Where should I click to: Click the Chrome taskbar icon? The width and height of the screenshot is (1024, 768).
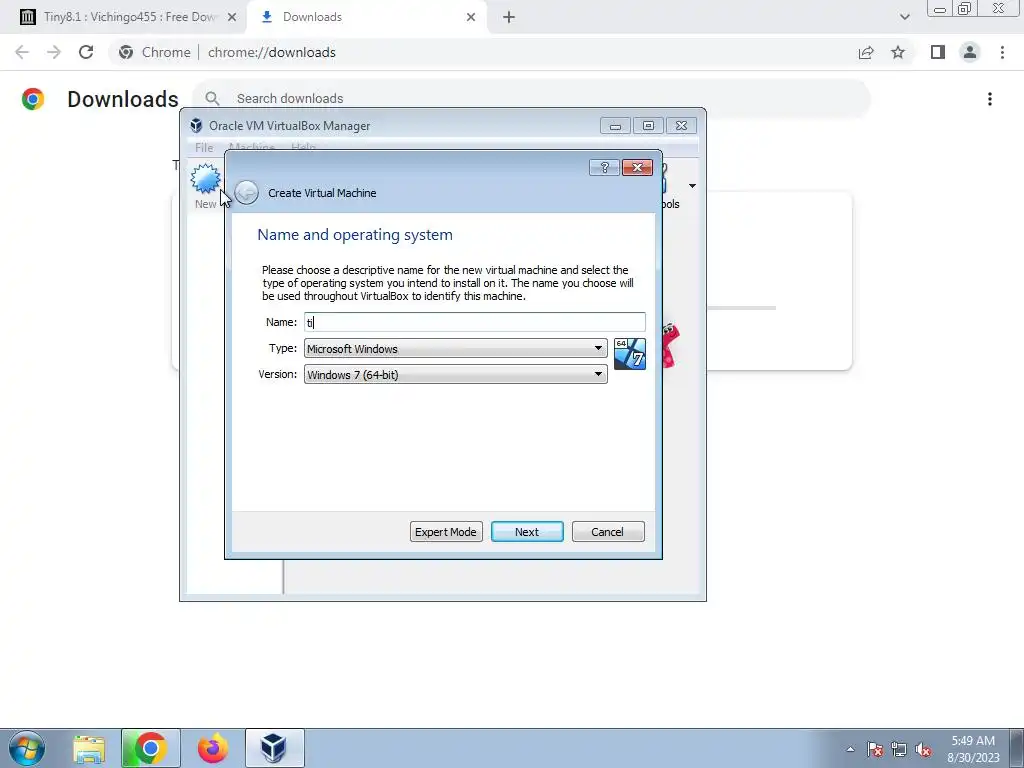pyautogui.click(x=150, y=748)
